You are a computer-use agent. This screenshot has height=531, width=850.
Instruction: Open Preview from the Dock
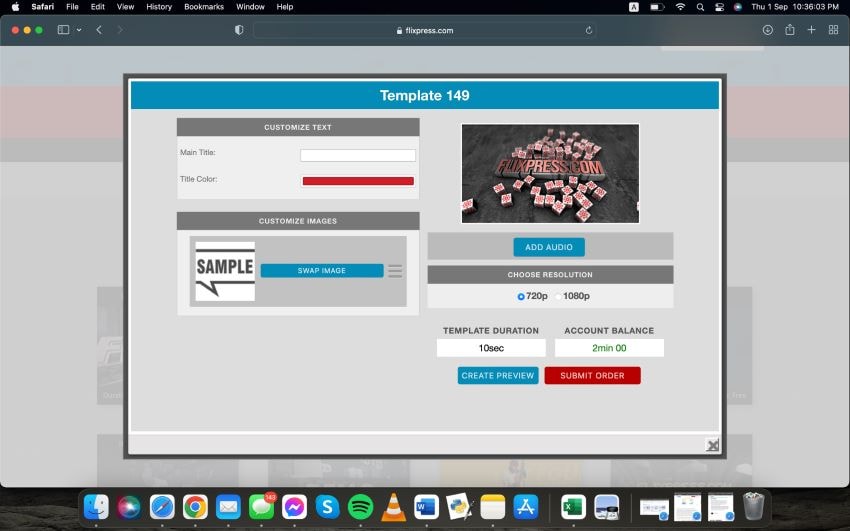(x=607, y=508)
